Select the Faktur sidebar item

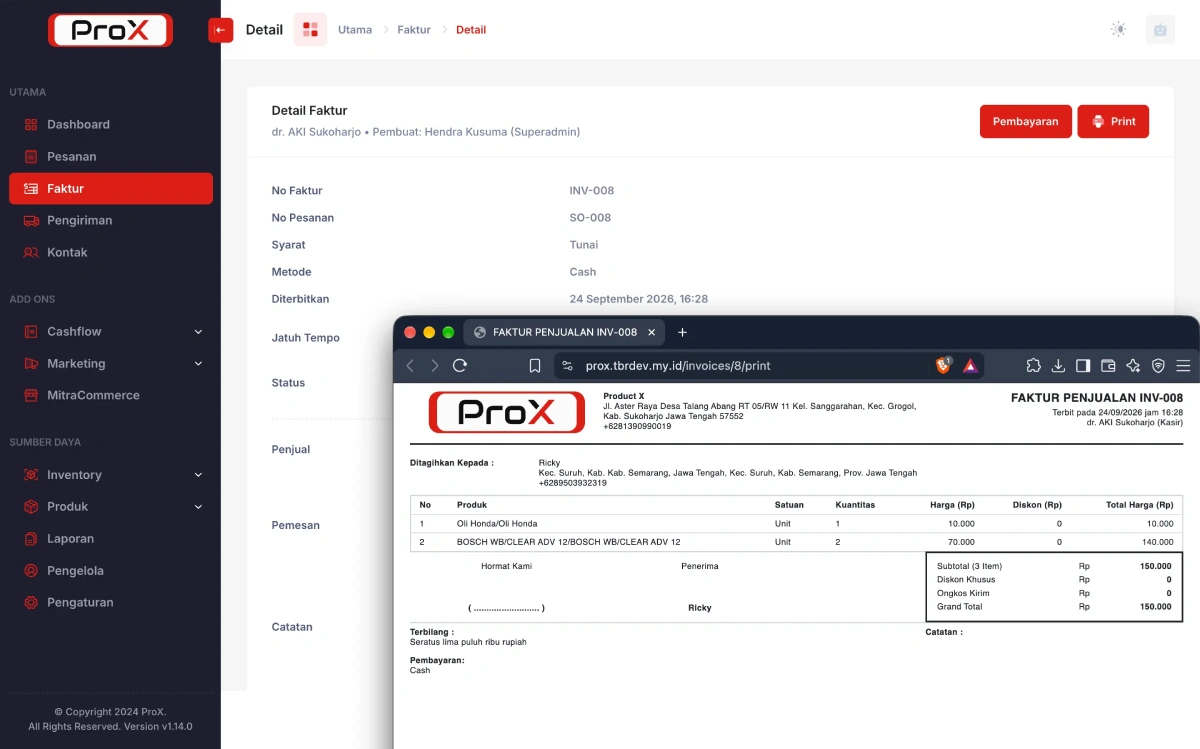tap(111, 189)
